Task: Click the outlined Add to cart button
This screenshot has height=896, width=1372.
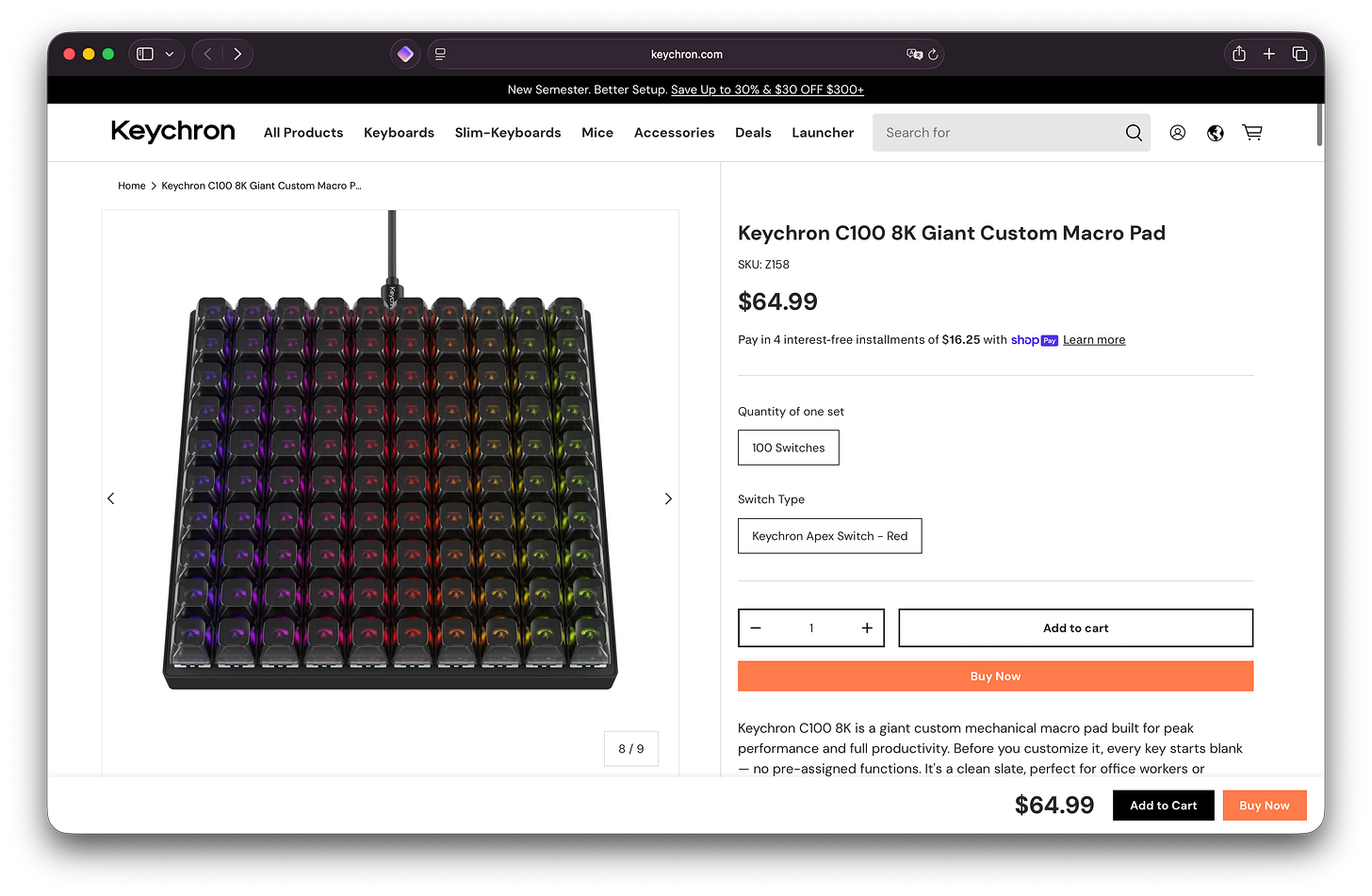Action: (1076, 628)
